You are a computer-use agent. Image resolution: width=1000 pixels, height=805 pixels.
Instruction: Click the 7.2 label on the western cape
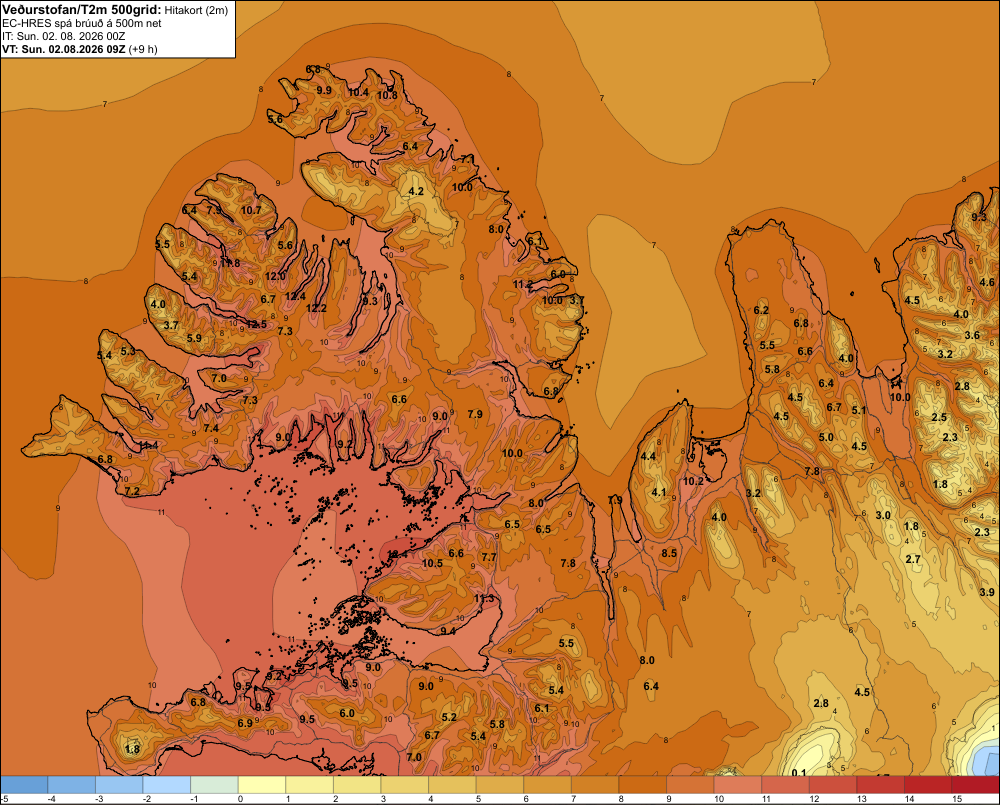132,491
